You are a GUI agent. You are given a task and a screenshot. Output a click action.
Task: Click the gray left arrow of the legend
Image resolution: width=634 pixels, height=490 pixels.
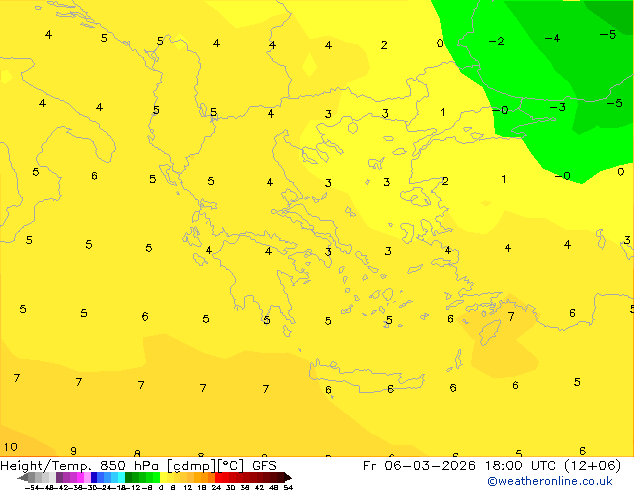(23, 477)
